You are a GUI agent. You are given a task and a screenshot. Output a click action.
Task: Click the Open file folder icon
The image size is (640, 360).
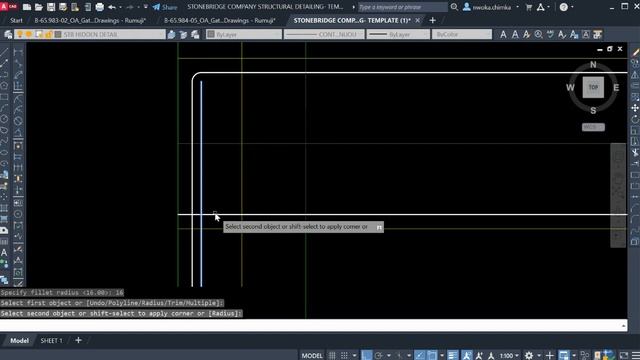(x=39, y=7)
